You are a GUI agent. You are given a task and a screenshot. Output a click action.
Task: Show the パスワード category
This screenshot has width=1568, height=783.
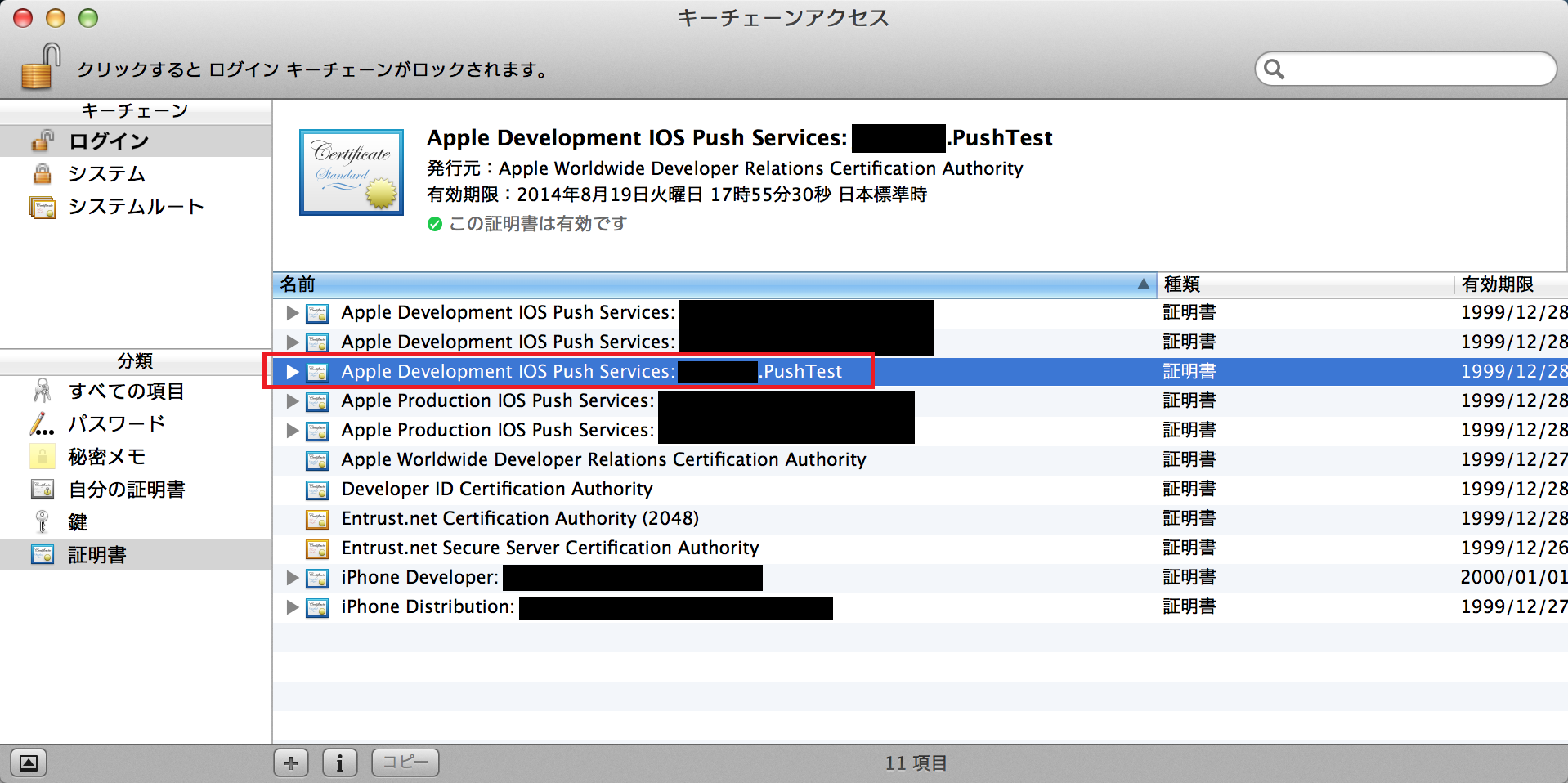[x=136, y=423]
